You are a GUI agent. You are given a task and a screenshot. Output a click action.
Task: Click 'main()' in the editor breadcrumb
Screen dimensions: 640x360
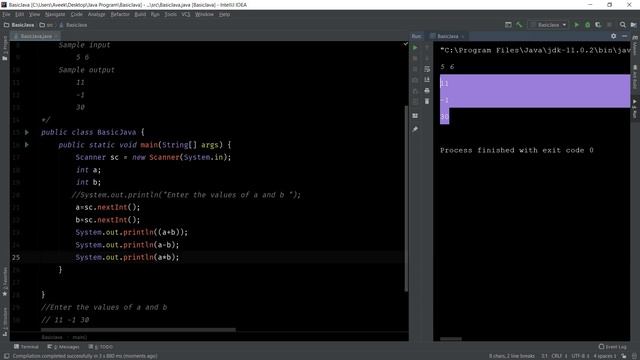coord(80,337)
